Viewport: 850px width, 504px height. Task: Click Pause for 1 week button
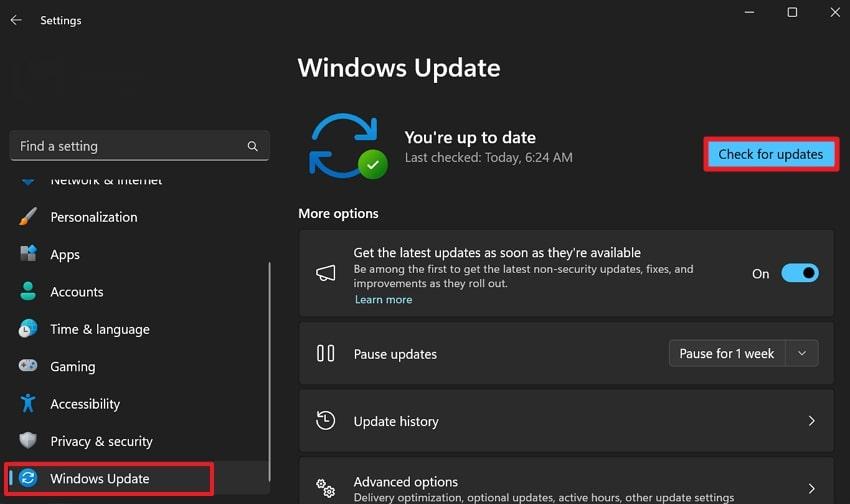[x=727, y=353]
